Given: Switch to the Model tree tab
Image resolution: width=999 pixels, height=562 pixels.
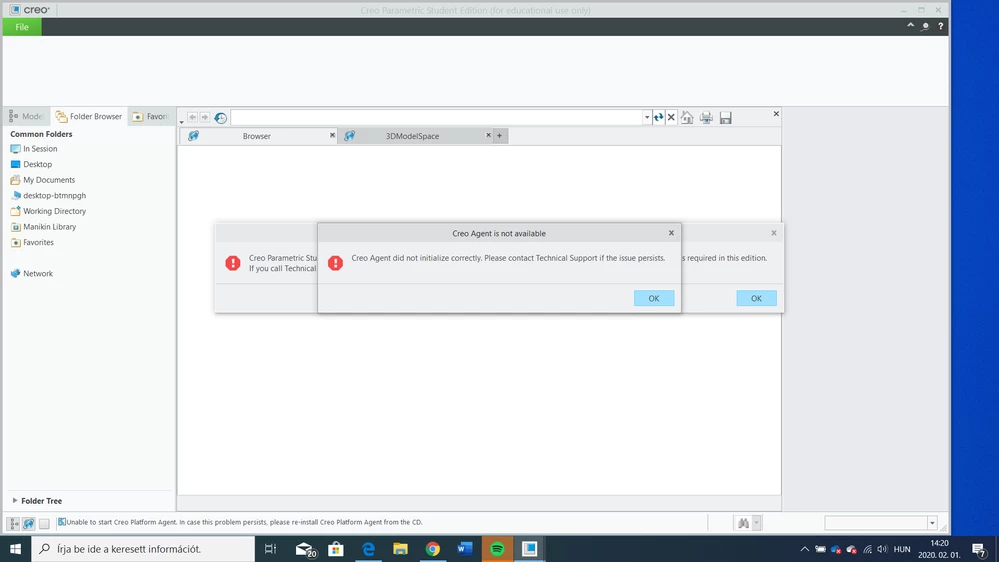Looking at the screenshot, I should [26, 116].
